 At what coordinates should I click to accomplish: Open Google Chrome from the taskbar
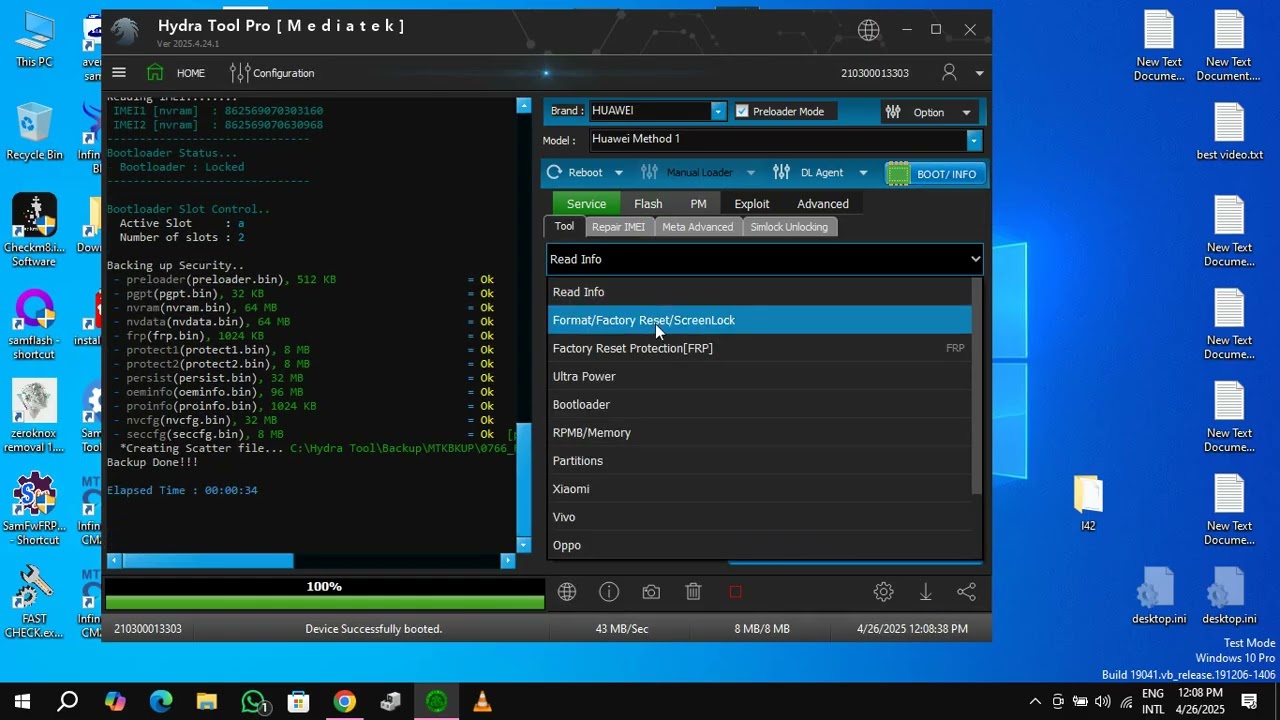coord(345,702)
